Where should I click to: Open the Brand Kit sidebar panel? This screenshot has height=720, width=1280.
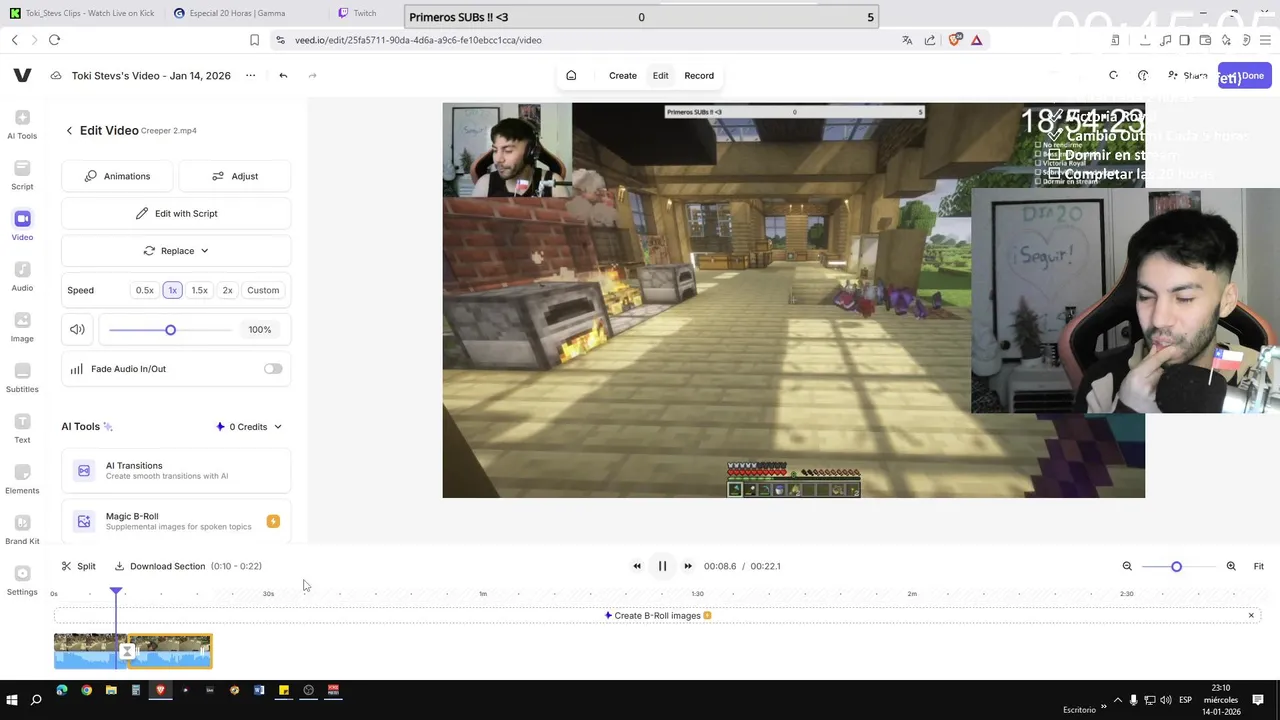pyautogui.click(x=22, y=531)
